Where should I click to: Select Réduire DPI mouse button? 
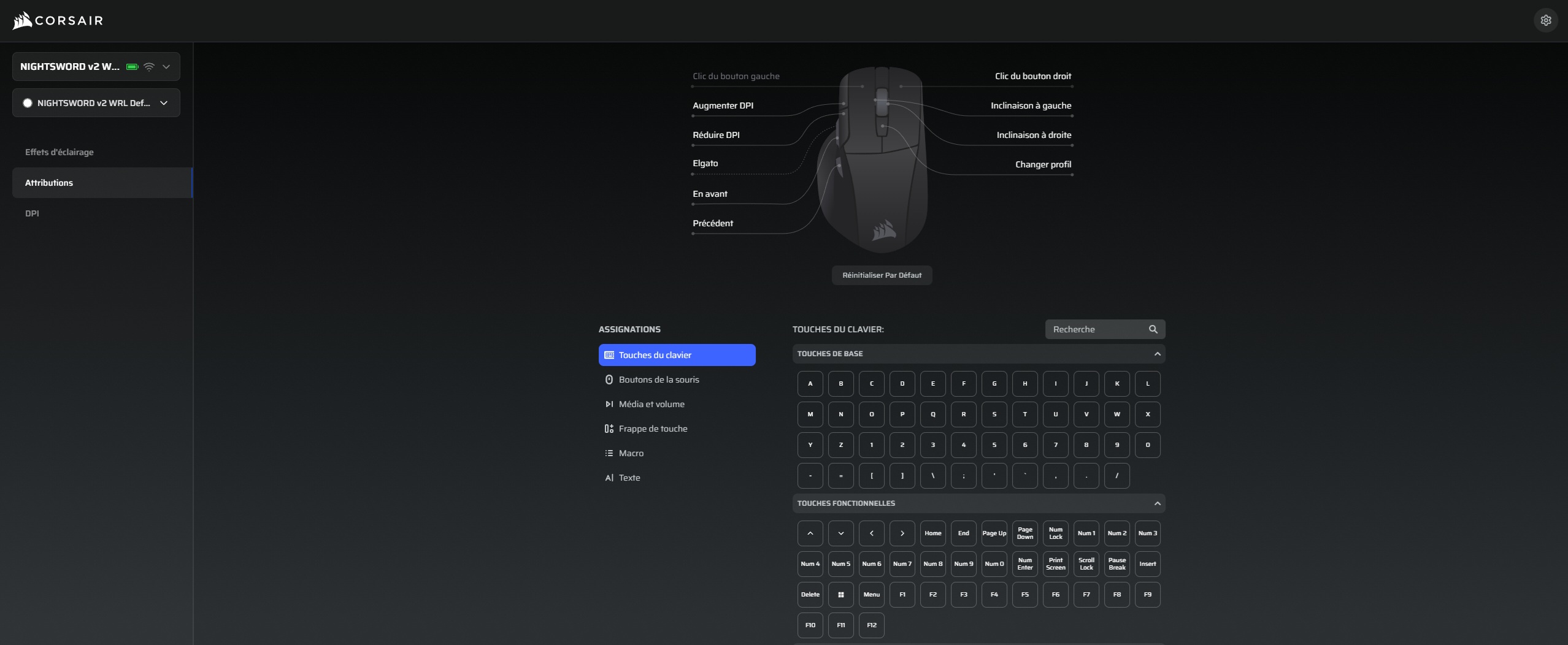[717, 135]
